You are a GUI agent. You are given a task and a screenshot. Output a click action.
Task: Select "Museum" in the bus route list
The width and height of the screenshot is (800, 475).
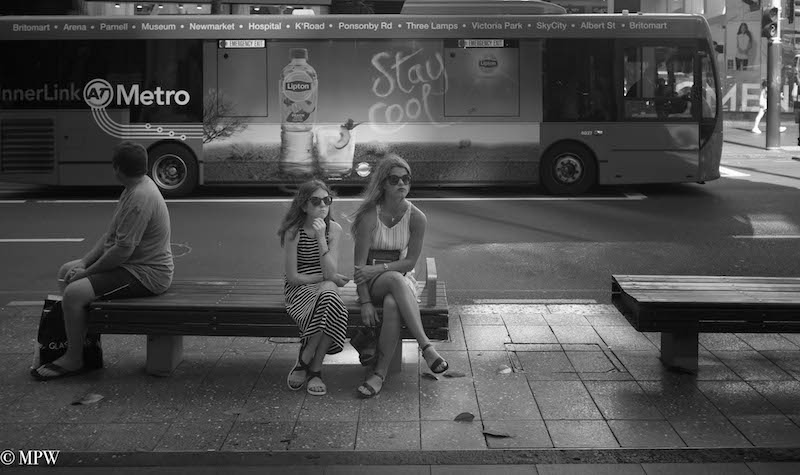[x=158, y=27]
